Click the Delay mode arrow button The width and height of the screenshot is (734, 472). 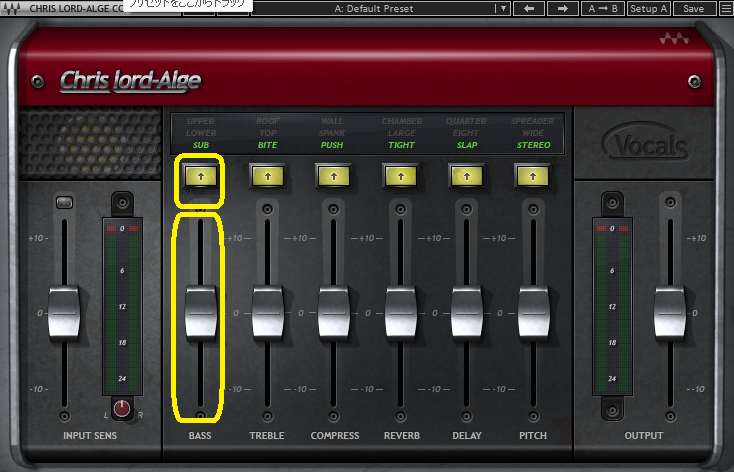(x=467, y=176)
